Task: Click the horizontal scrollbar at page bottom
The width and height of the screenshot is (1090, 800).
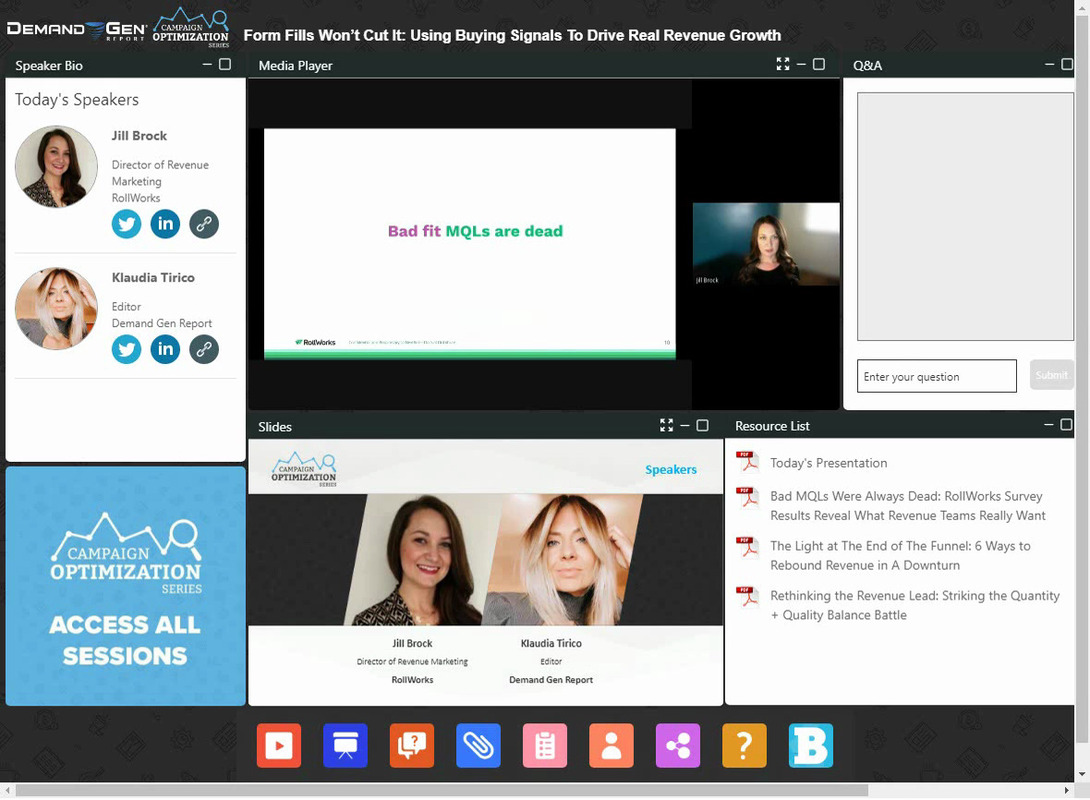Action: point(440,791)
